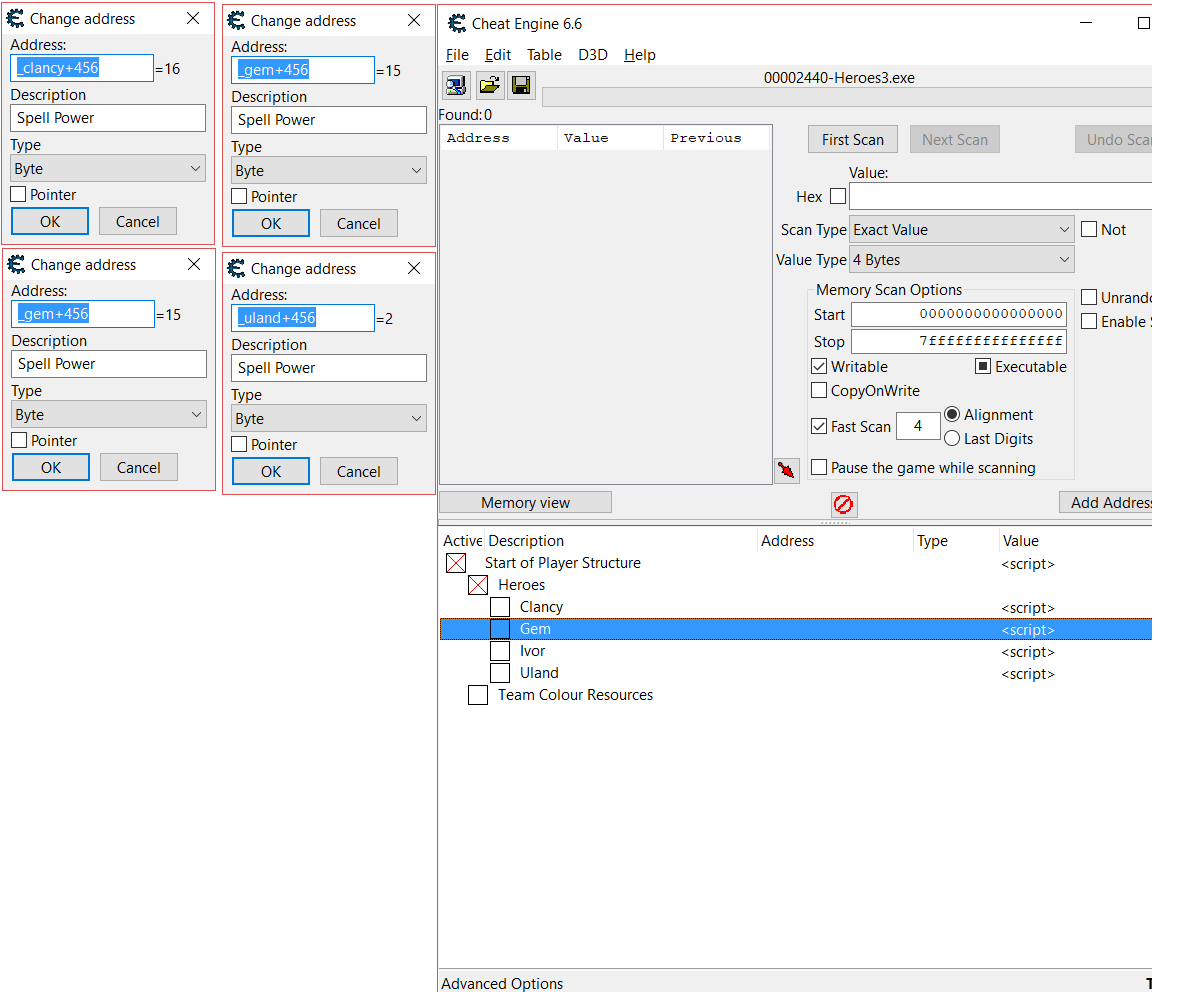Expand Type dropdown in _uland+456 dialog
Viewport: 1184px width, 992px height.
click(329, 419)
